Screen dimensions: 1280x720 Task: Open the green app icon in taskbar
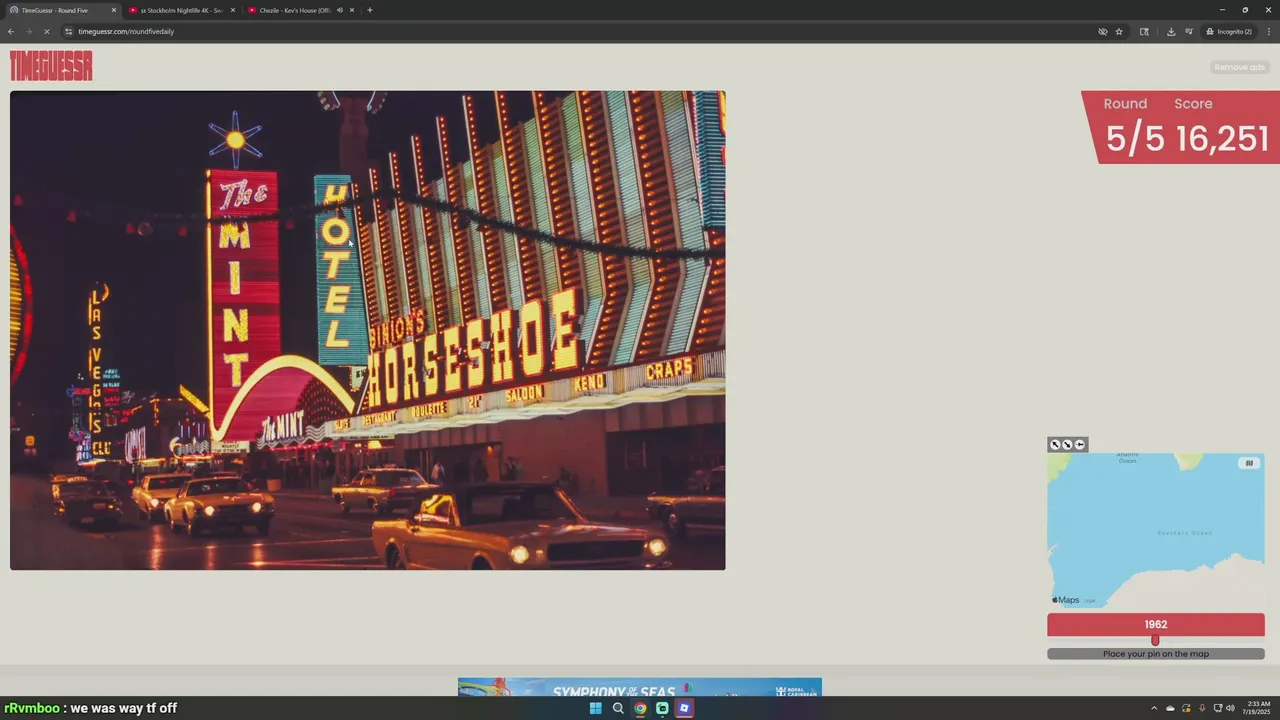[662, 708]
